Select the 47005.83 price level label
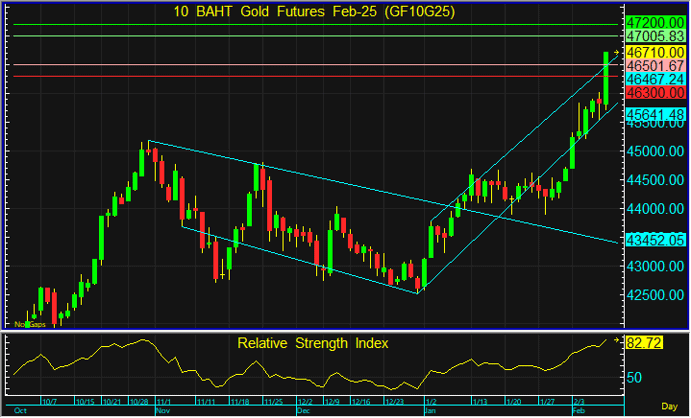The image size is (691, 418). click(654, 35)
